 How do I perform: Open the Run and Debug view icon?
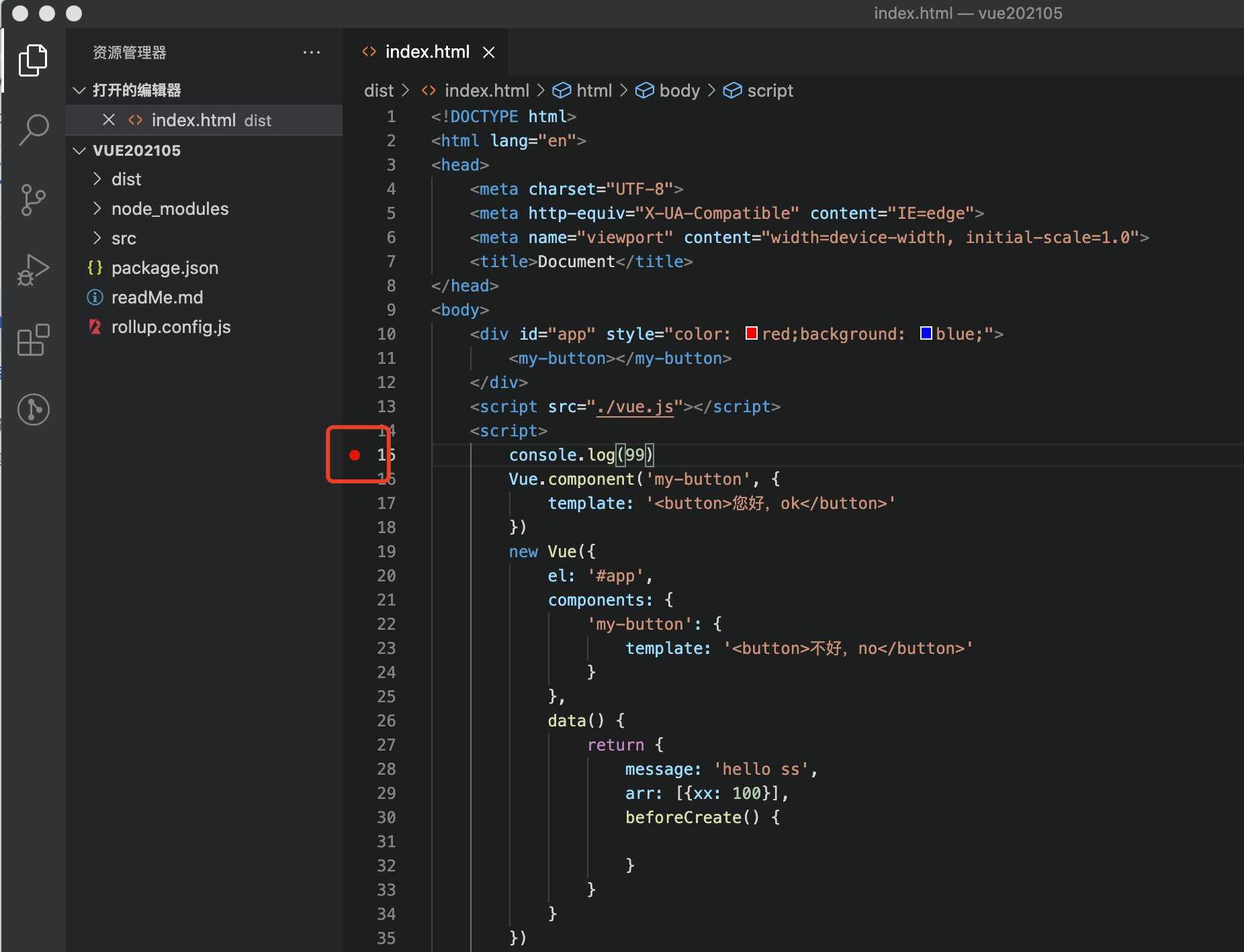coord(33,270)
